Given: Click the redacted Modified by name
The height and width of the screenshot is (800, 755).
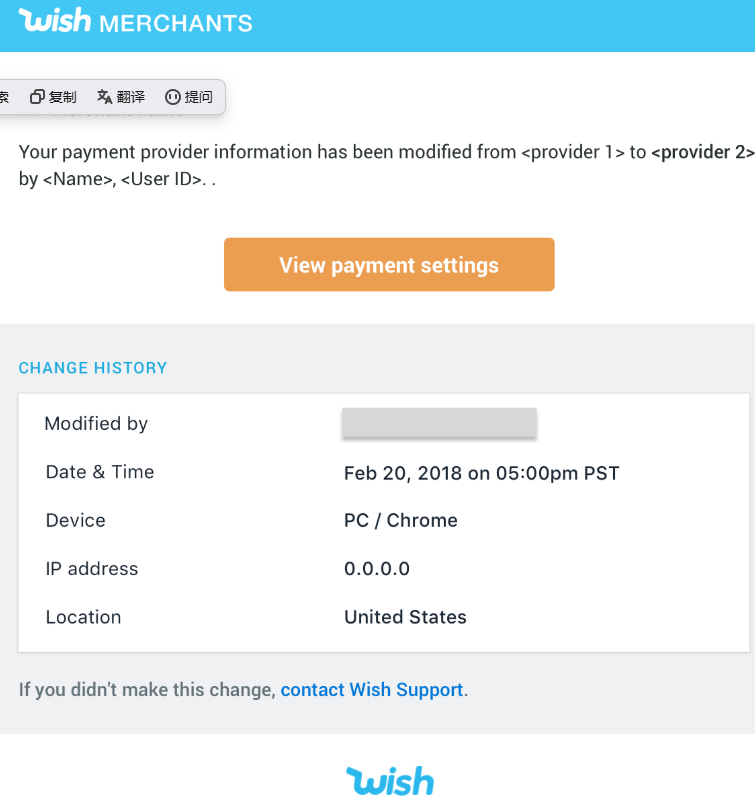Looking at the screenshot, I should click(x=439, y=423).
